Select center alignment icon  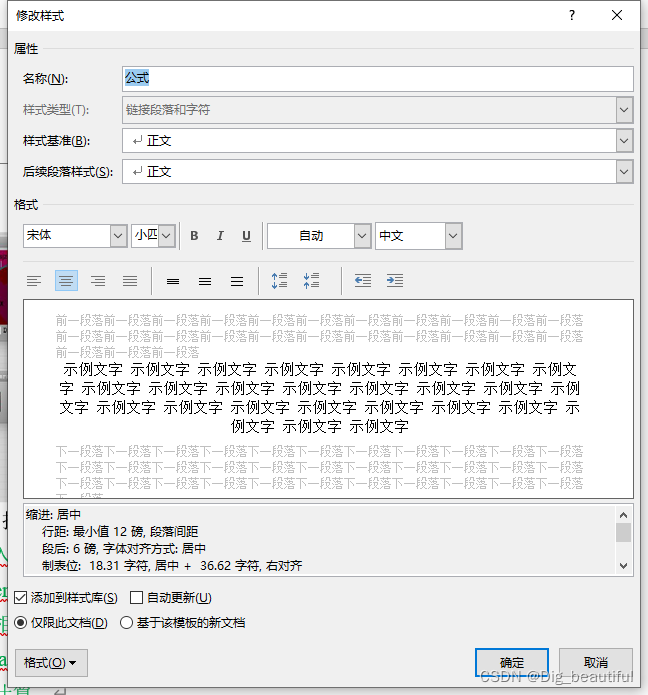pyautogui.click(x=66, y=281)
